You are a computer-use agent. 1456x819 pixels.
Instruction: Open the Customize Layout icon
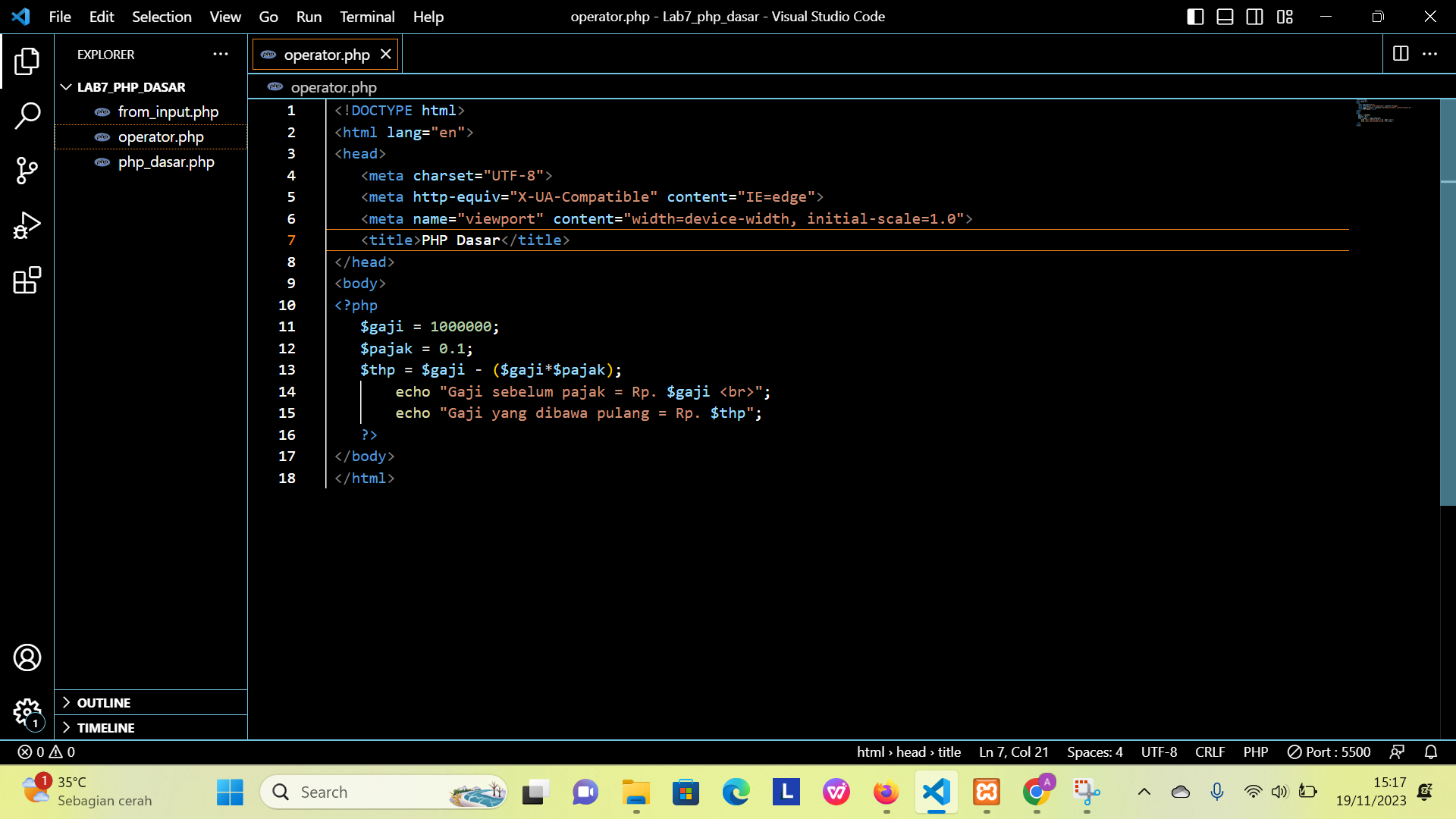pos(1285,17)
